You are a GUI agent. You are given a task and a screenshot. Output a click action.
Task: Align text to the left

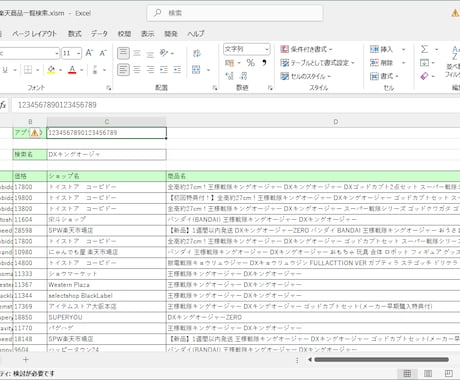pyautogui.click(x=123, y=70)
